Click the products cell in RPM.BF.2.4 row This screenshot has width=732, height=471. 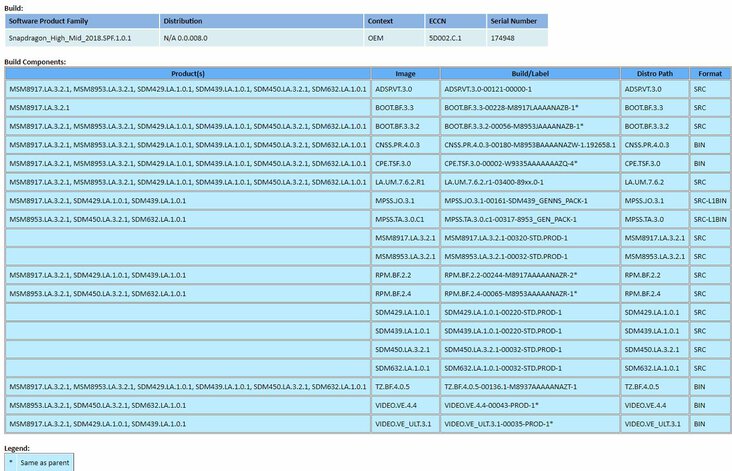tap(188, 294)
